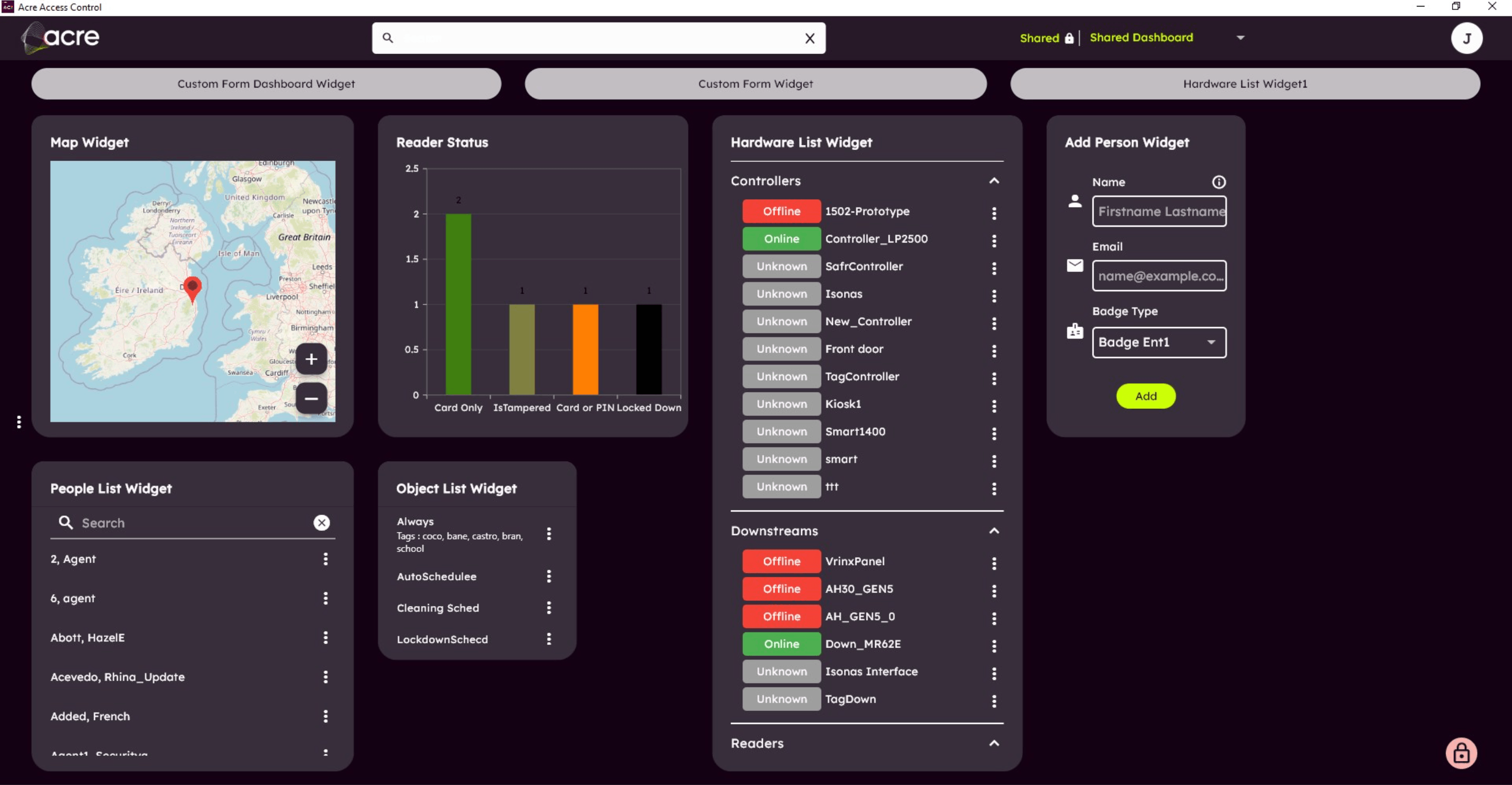
Task: Open the Badge Type dropdown
Action: 1158,342
